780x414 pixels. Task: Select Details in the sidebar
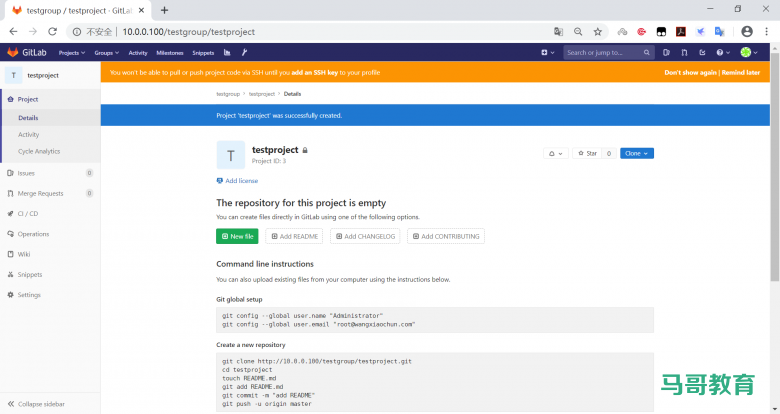click(50, 118)
